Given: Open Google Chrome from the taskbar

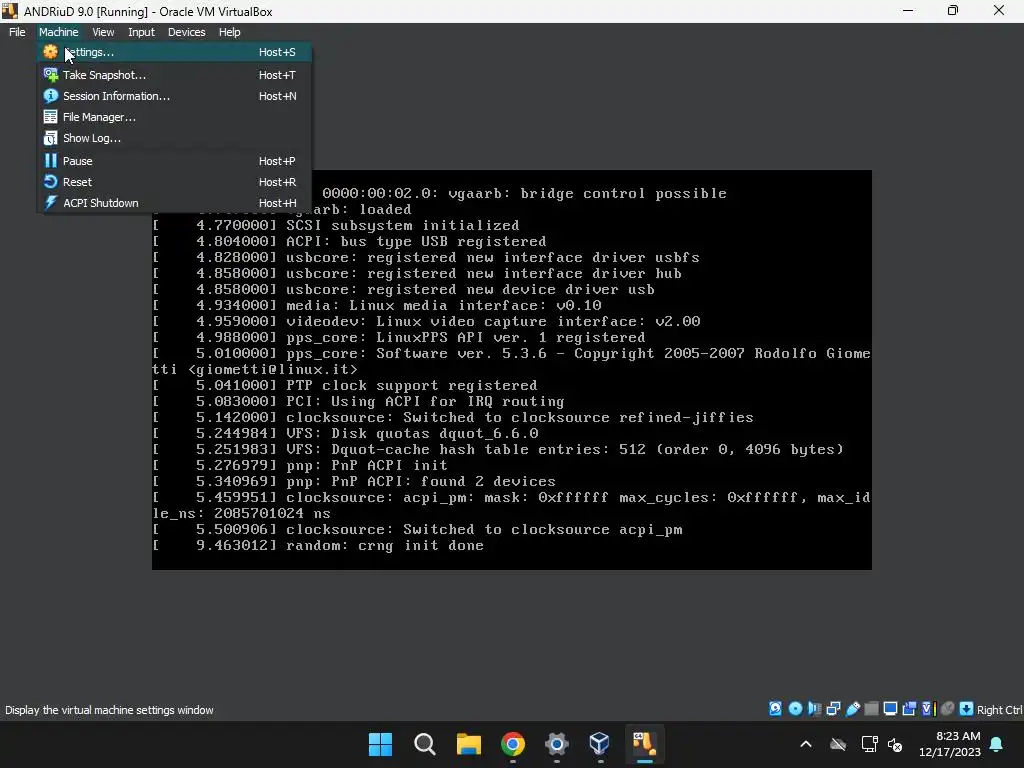Looking at the screenshot, I should point(513,744).
